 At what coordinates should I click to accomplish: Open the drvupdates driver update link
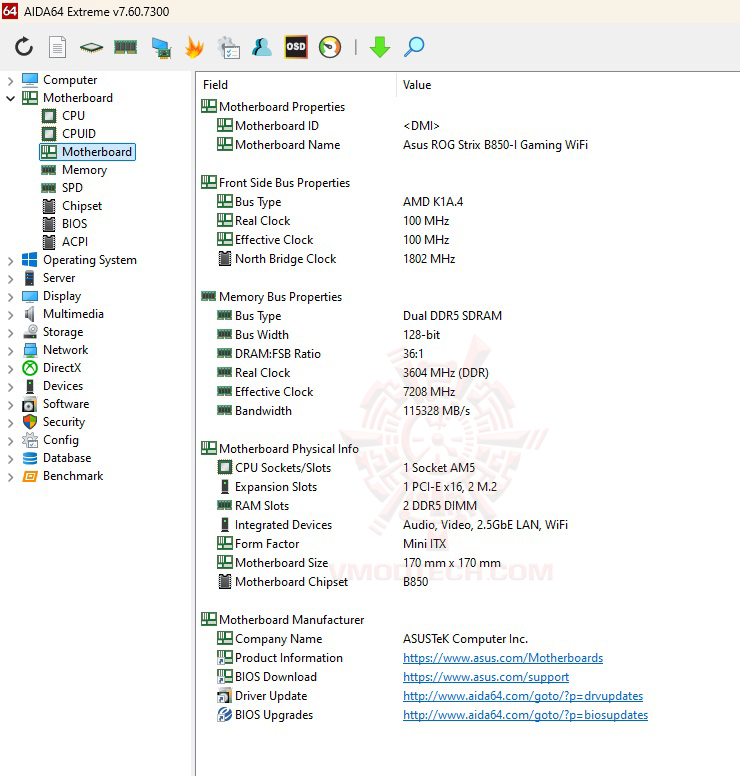pyautogui.click(x=523, y=696)
